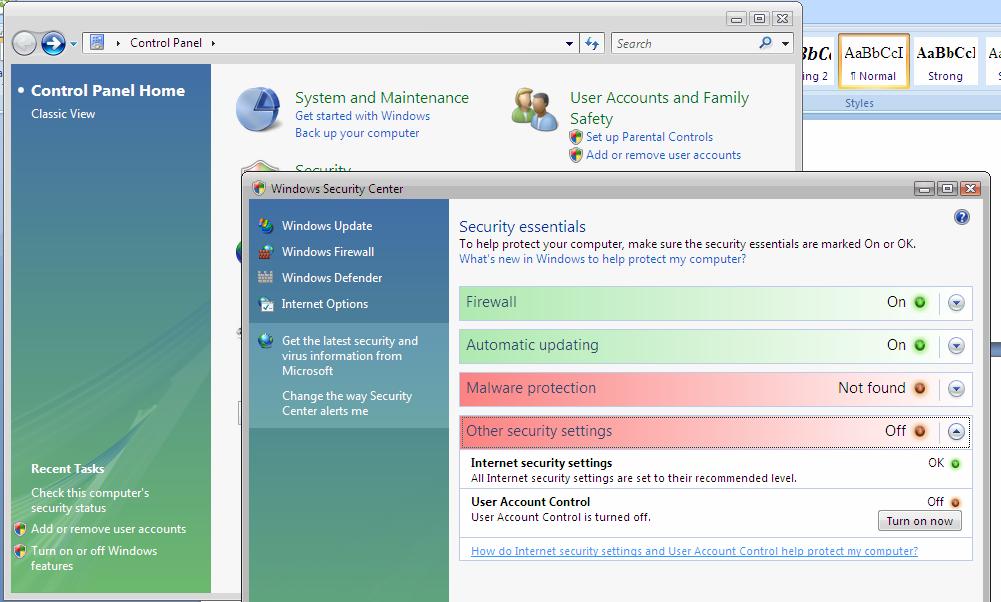Viewport: 1001px width, 602px height.
Task: Refresh the Control Panel address bar
Action: [x=592, y=43]
